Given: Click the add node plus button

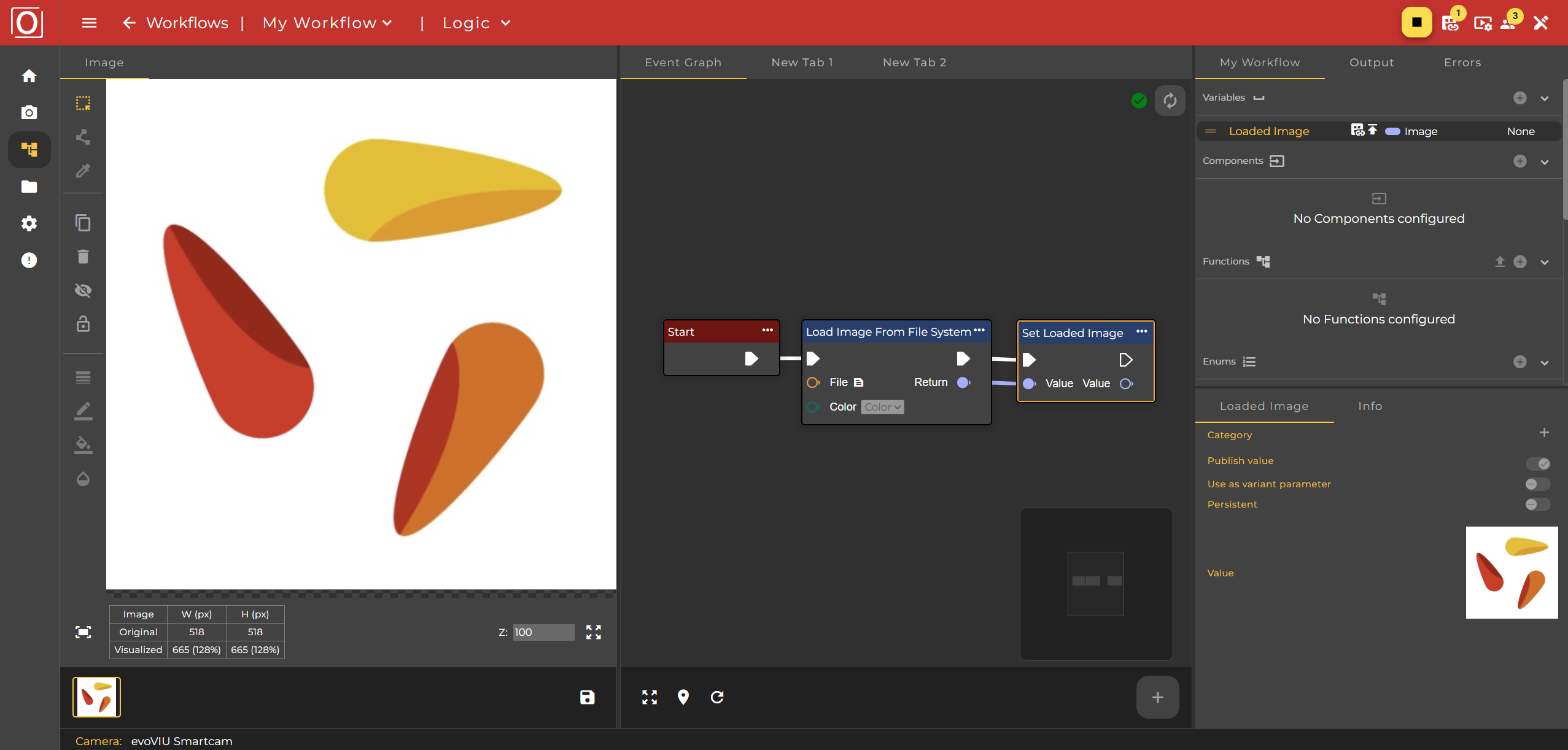Looking at the screenshot, I should 1157,697.
